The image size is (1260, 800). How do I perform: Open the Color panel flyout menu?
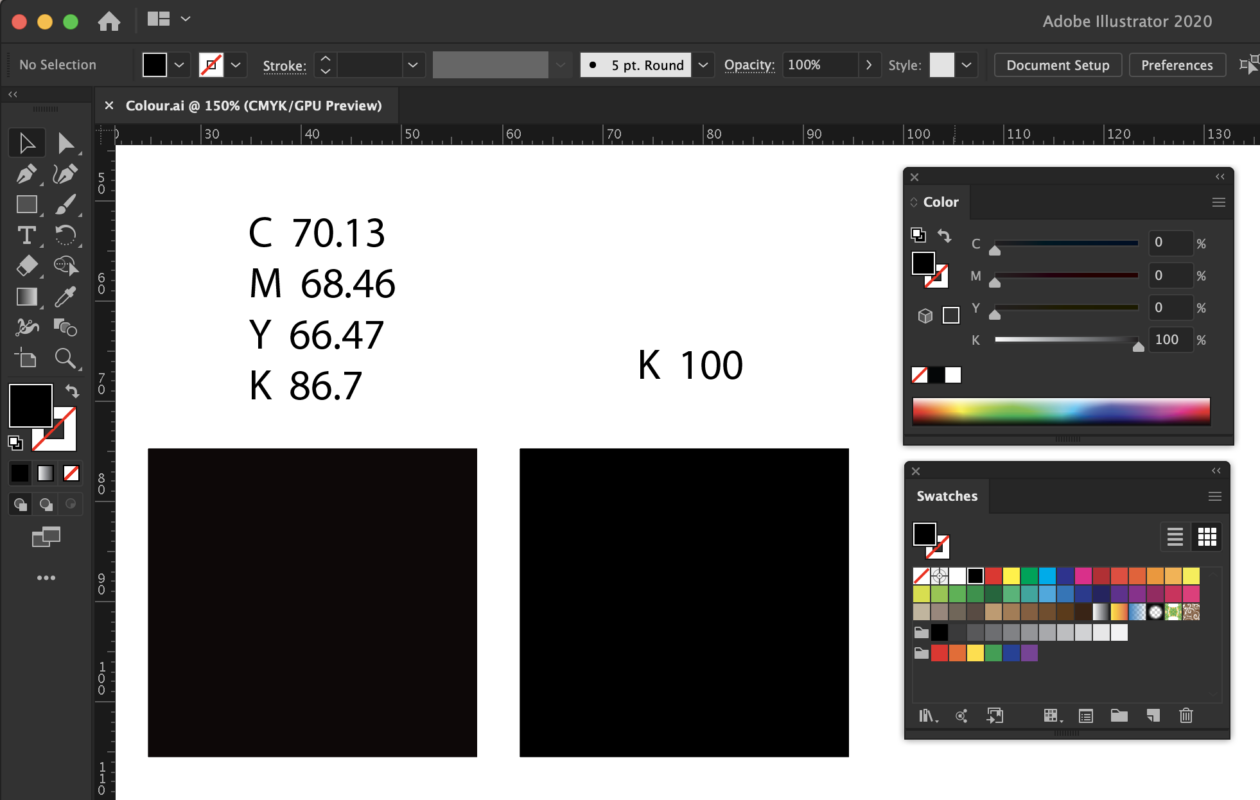(1218, 202)
